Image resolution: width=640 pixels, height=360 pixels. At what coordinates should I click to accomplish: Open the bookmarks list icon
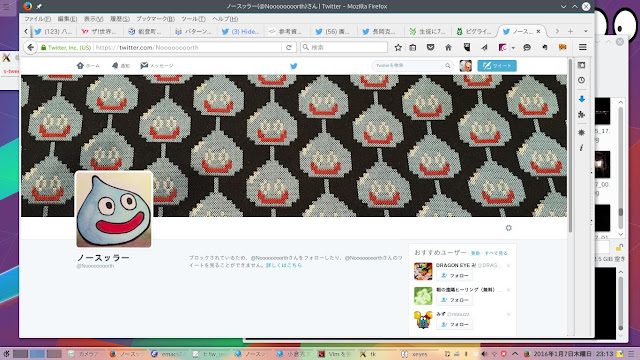[413, 47]
